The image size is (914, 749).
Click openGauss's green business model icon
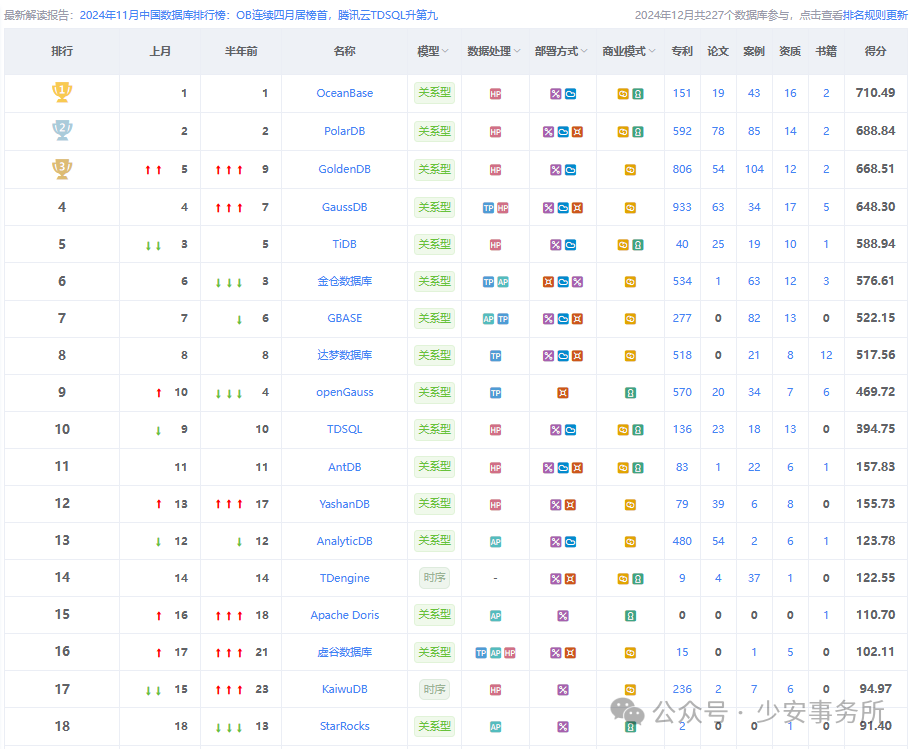(x=630, y=393)
